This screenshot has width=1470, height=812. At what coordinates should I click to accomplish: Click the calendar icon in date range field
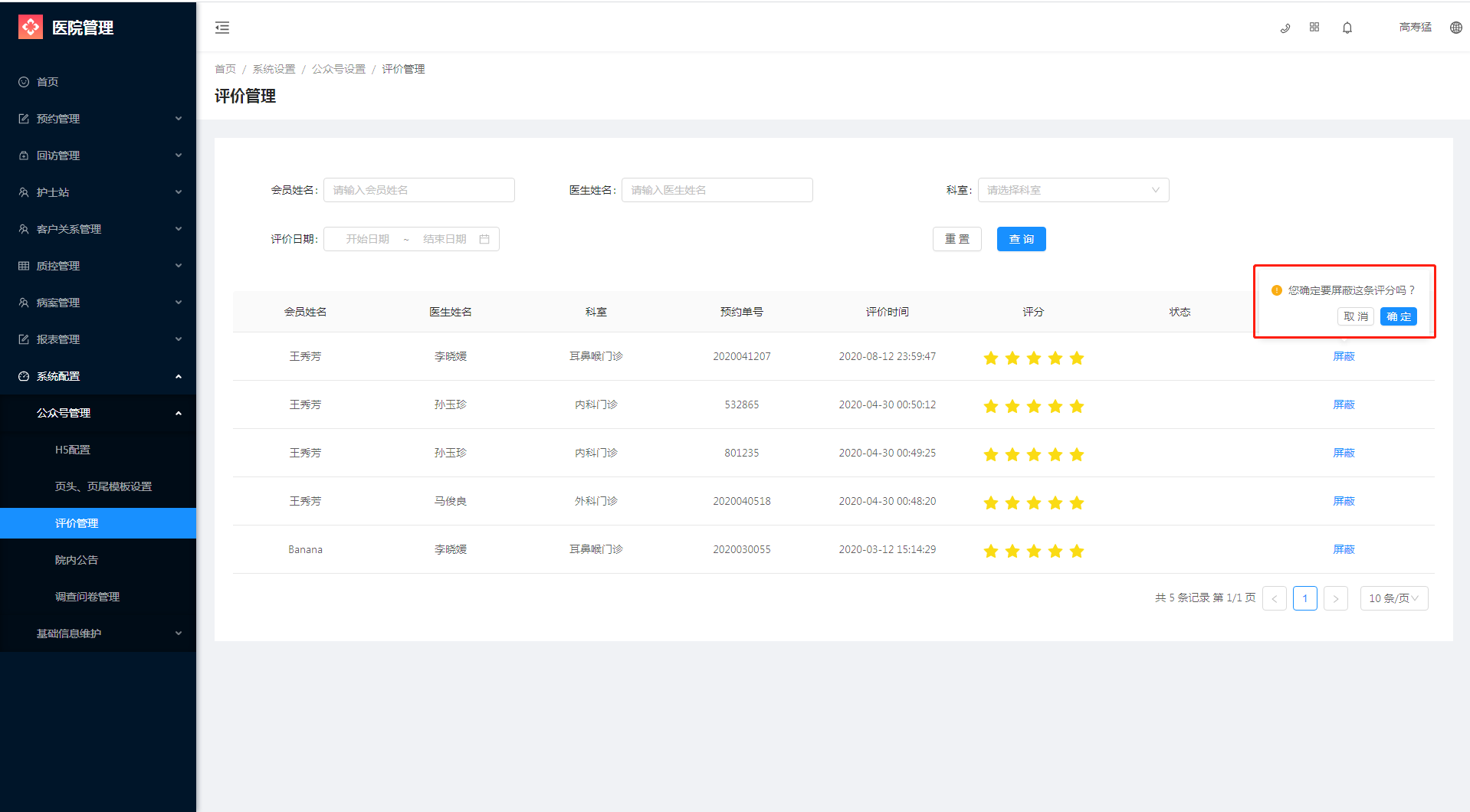coord(484,239)
